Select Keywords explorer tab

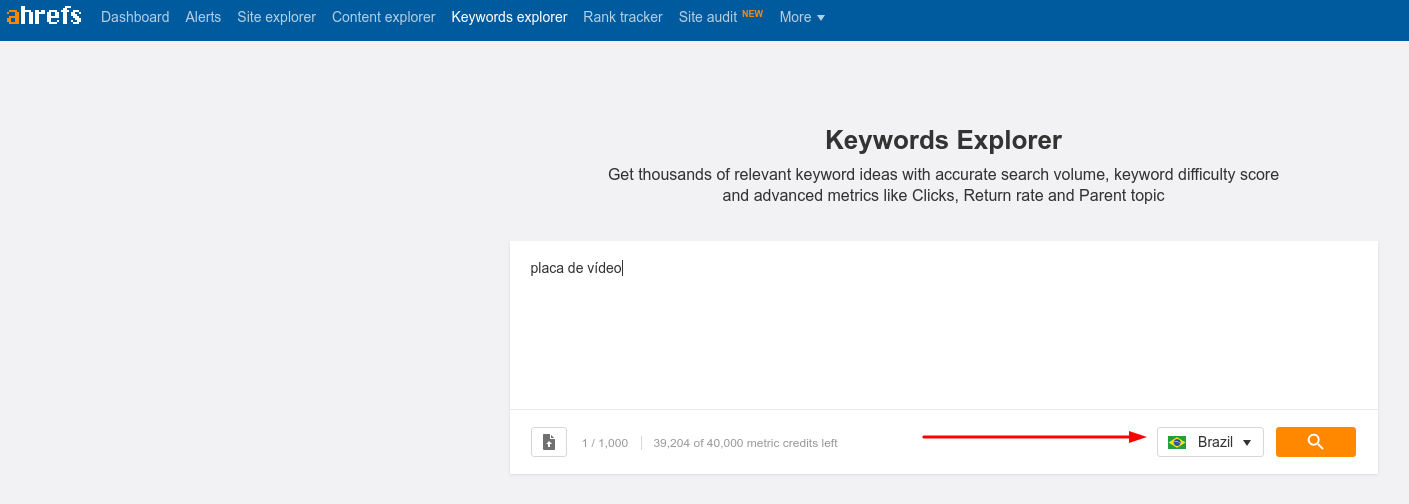509,17
